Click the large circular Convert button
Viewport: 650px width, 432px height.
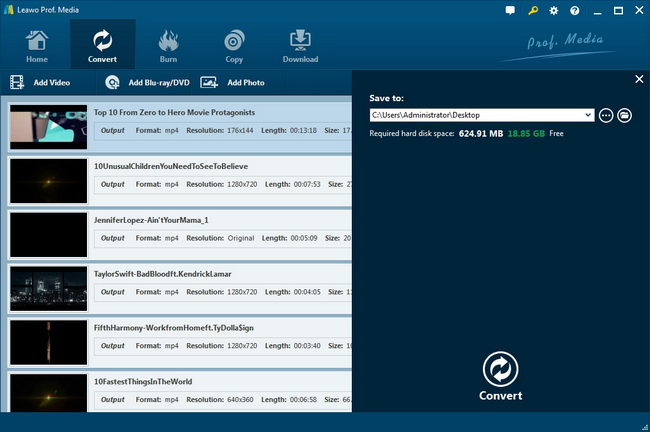click(x=500, y=369)
